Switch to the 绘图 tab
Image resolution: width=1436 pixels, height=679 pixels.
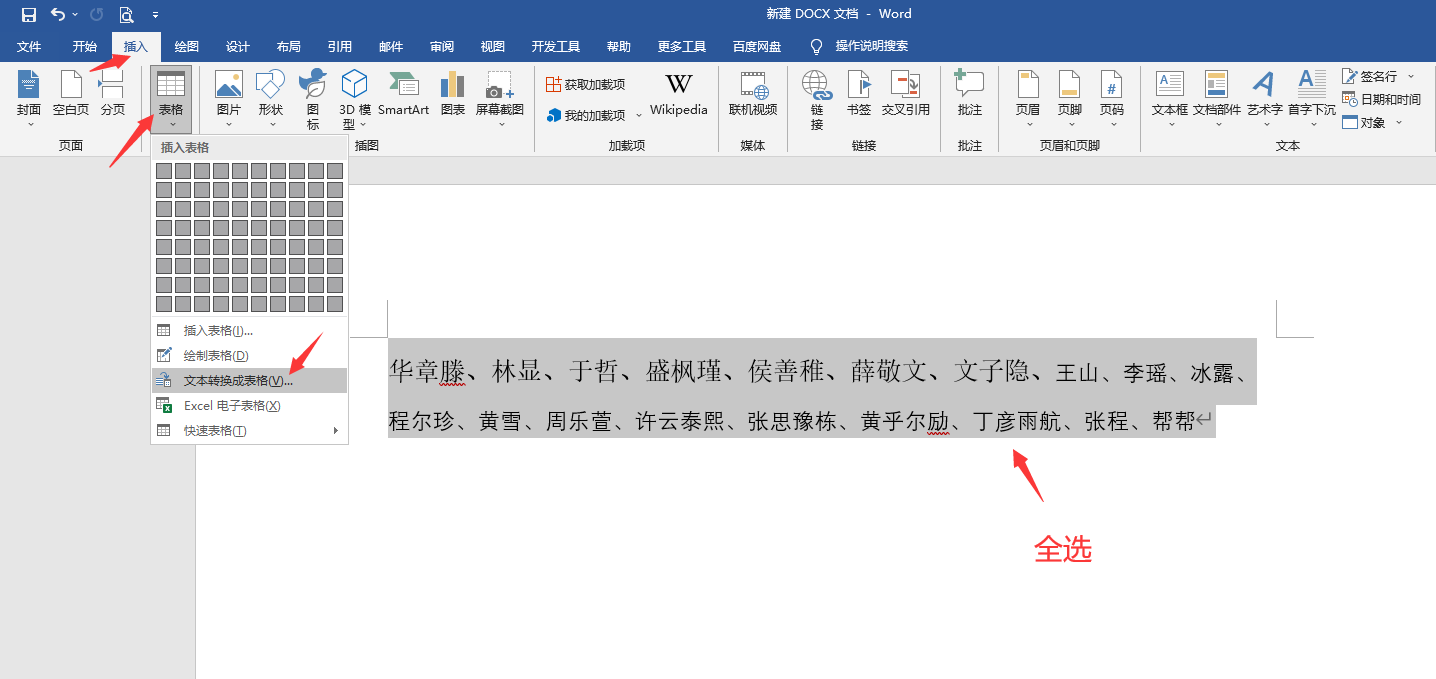pyautogui.click(x=187, y=47)
